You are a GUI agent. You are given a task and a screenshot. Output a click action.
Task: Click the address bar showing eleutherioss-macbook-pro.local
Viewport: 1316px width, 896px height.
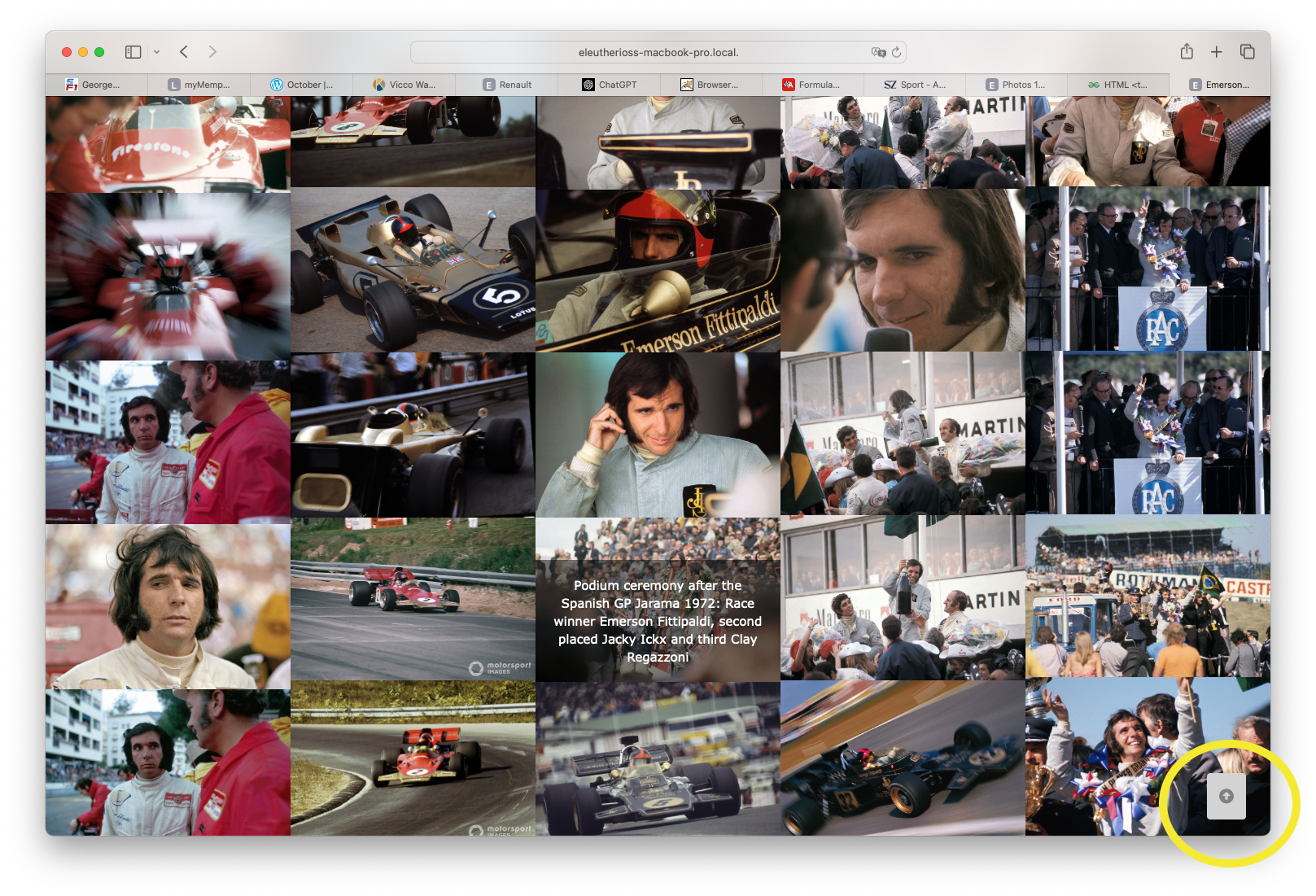click(658, 52)
